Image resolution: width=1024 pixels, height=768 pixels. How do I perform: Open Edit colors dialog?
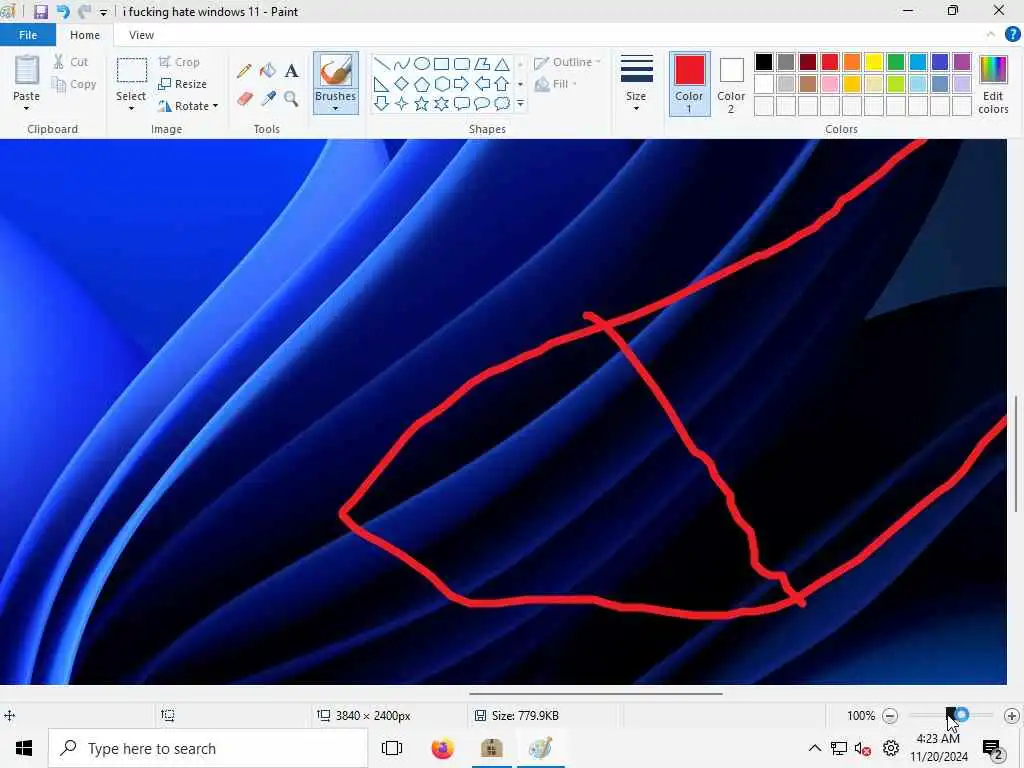[x=993, y=84]
